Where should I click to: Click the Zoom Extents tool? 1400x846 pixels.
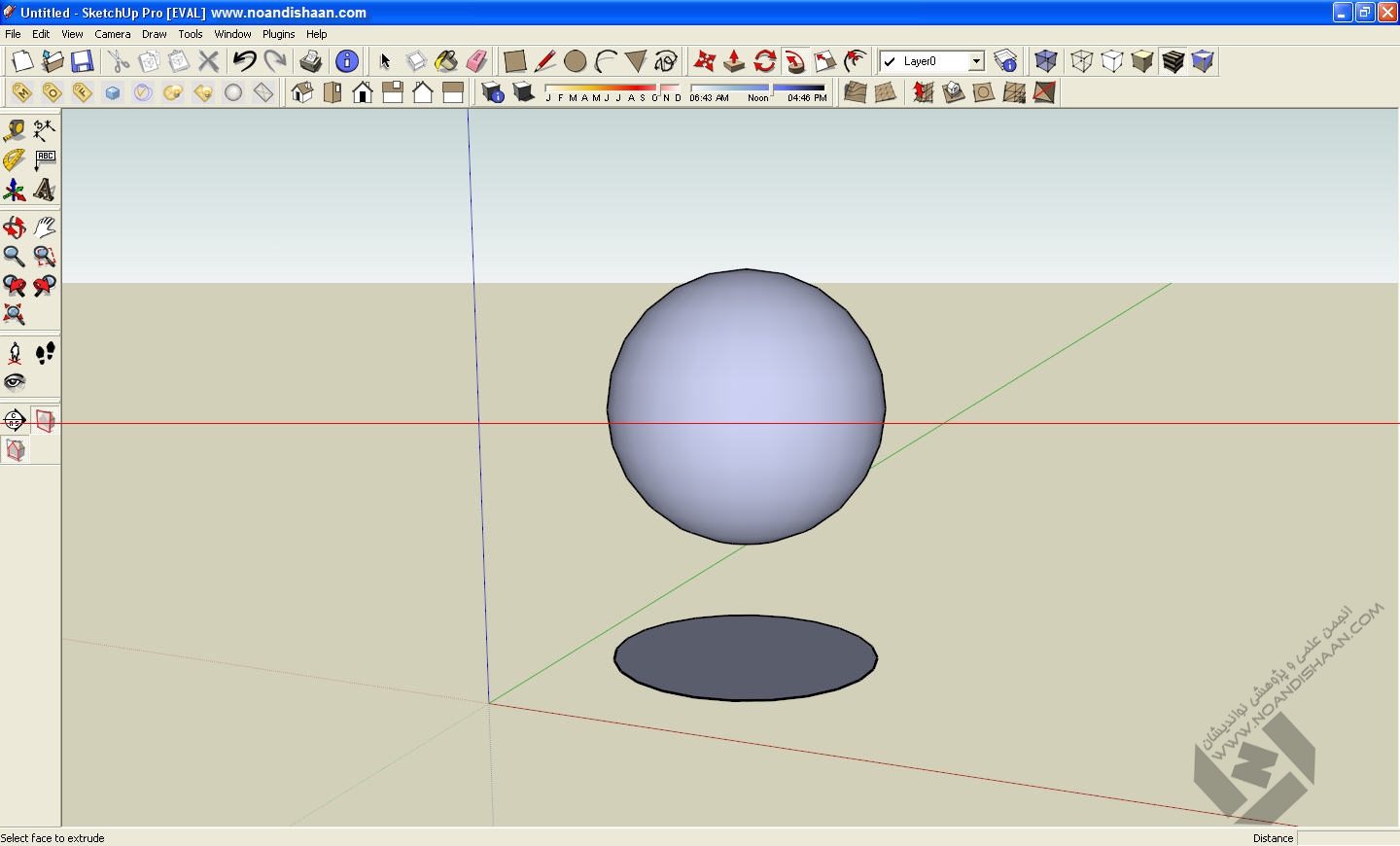pos(14,315)
